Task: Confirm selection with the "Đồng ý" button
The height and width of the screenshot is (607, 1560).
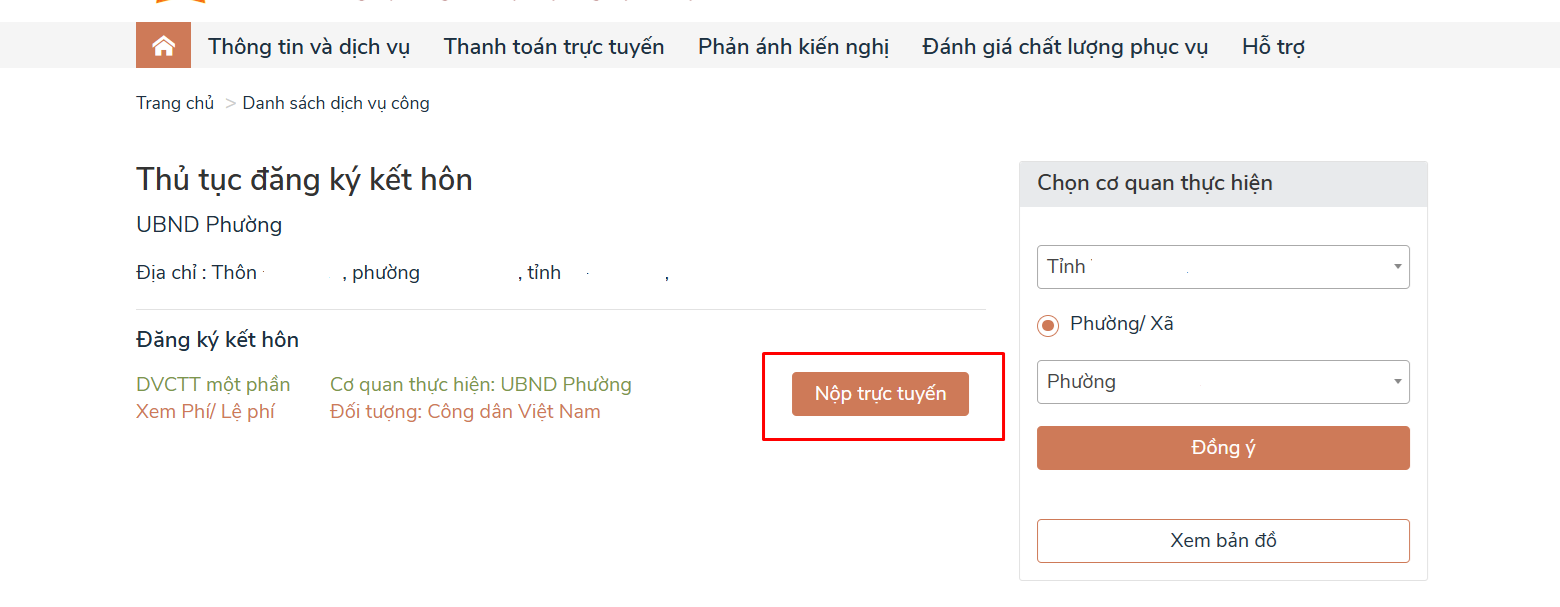Action: click(x=1222, y=447)
